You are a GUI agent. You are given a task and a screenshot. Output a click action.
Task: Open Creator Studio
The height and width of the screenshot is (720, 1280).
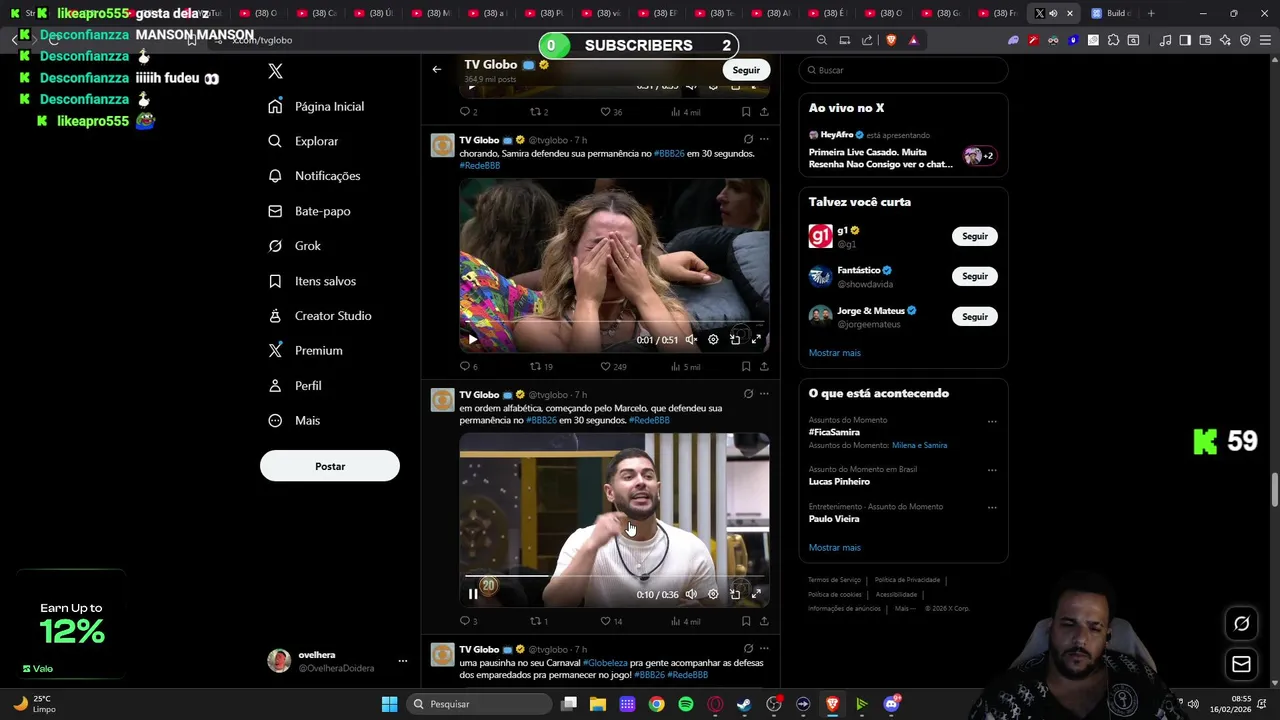(320, 316)
